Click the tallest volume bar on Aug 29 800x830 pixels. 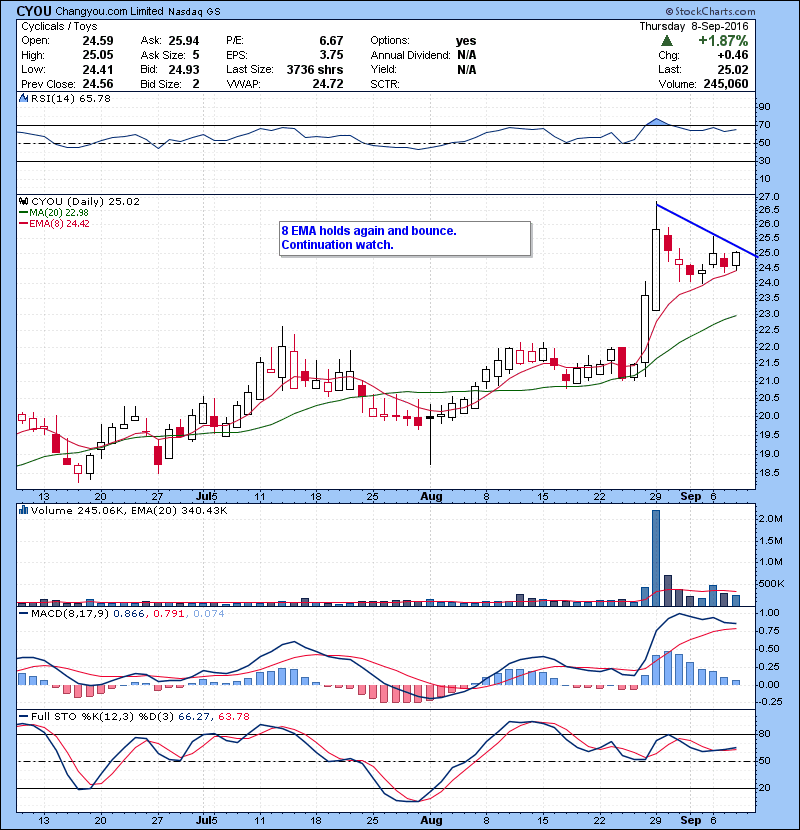coord(656,558)
